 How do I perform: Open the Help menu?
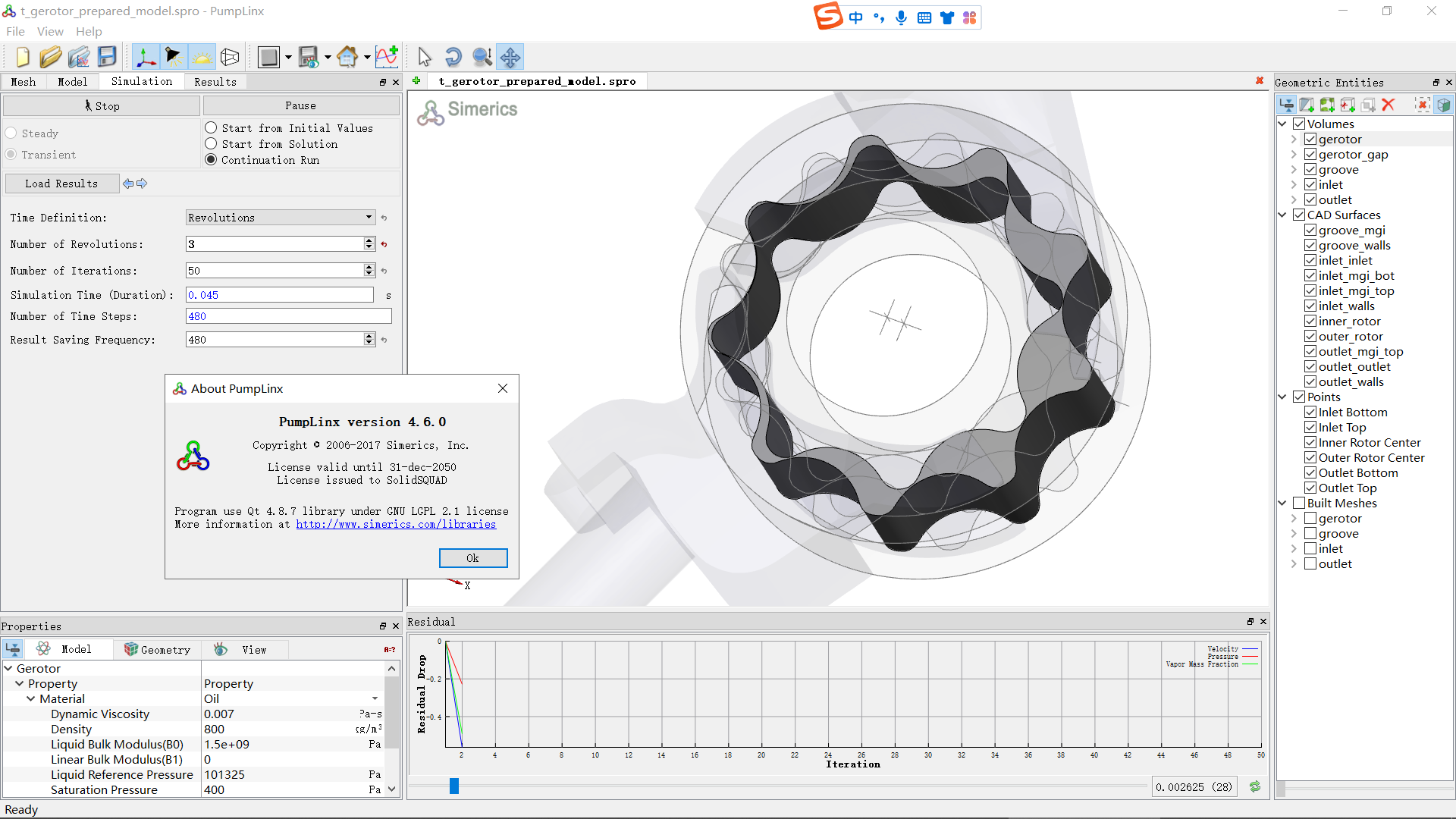pyautogui.click(x=89, y=31)
